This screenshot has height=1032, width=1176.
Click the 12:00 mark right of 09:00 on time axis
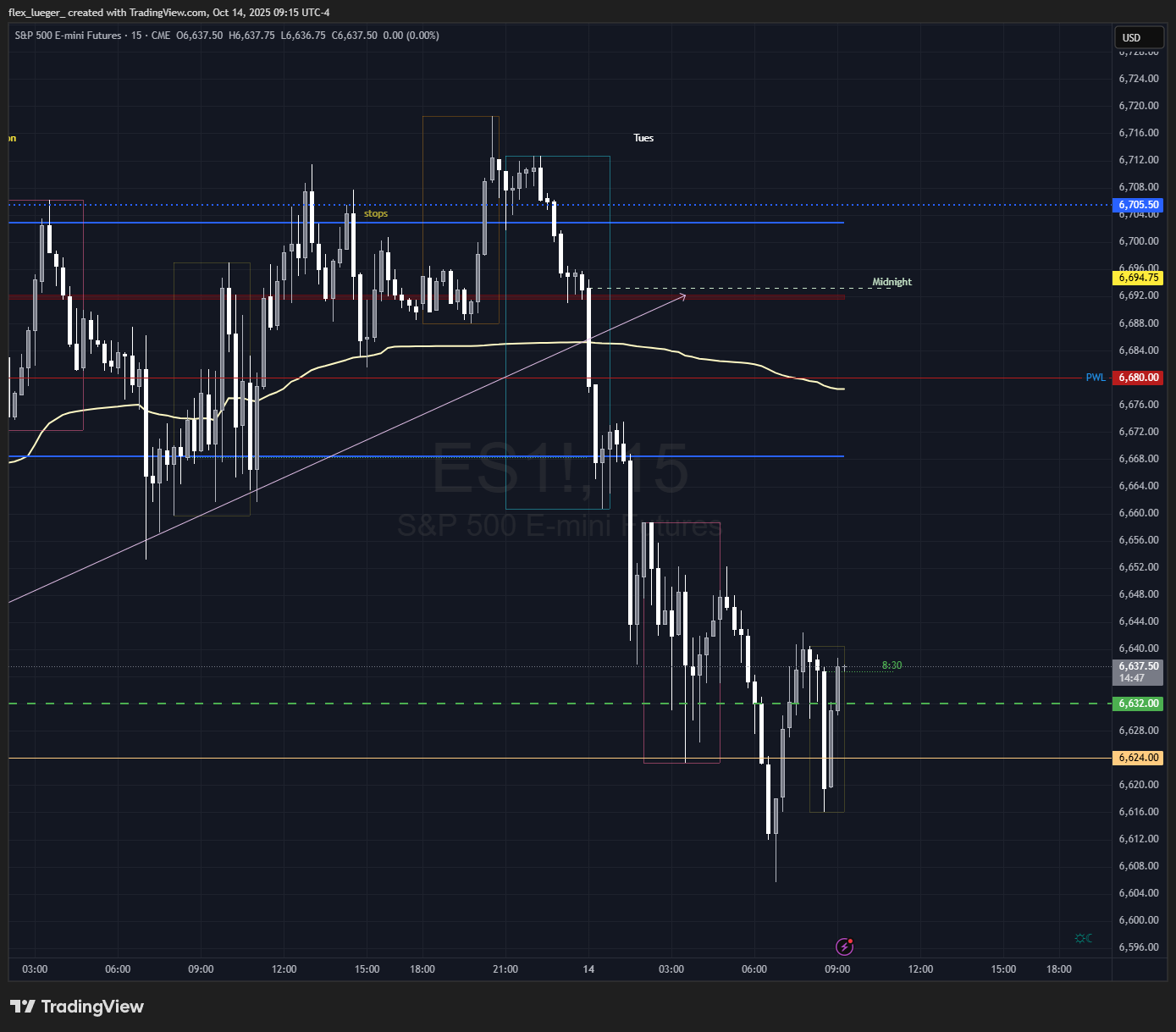click(x=920, y=969)
